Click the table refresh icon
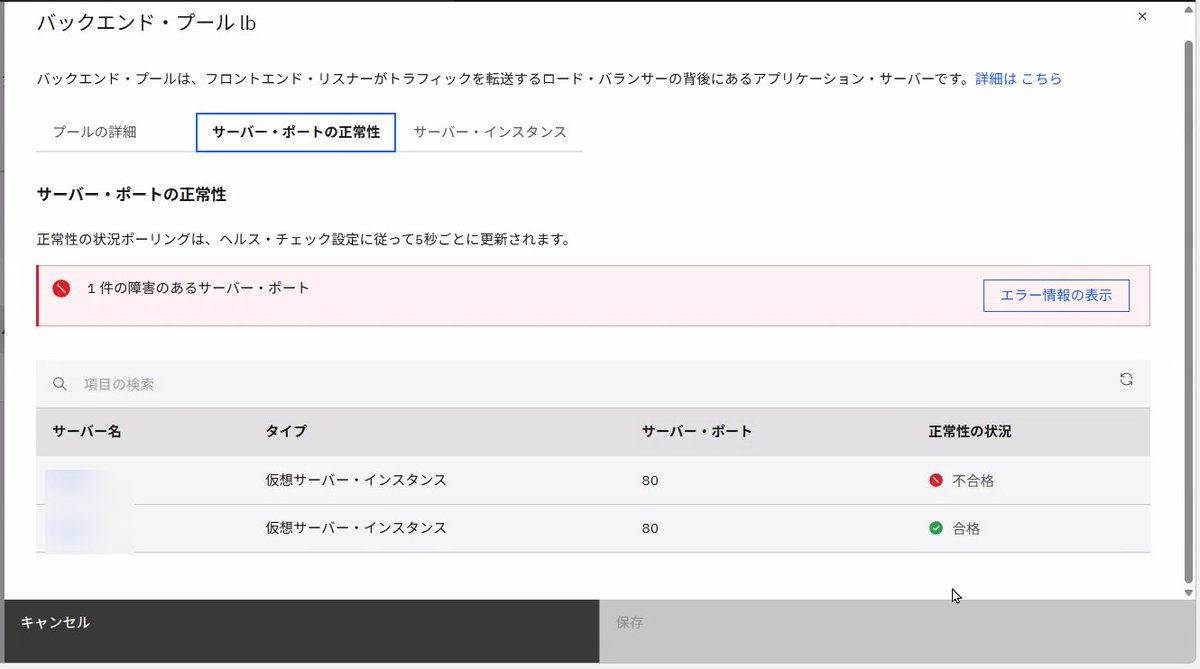 click(1126, 379)
